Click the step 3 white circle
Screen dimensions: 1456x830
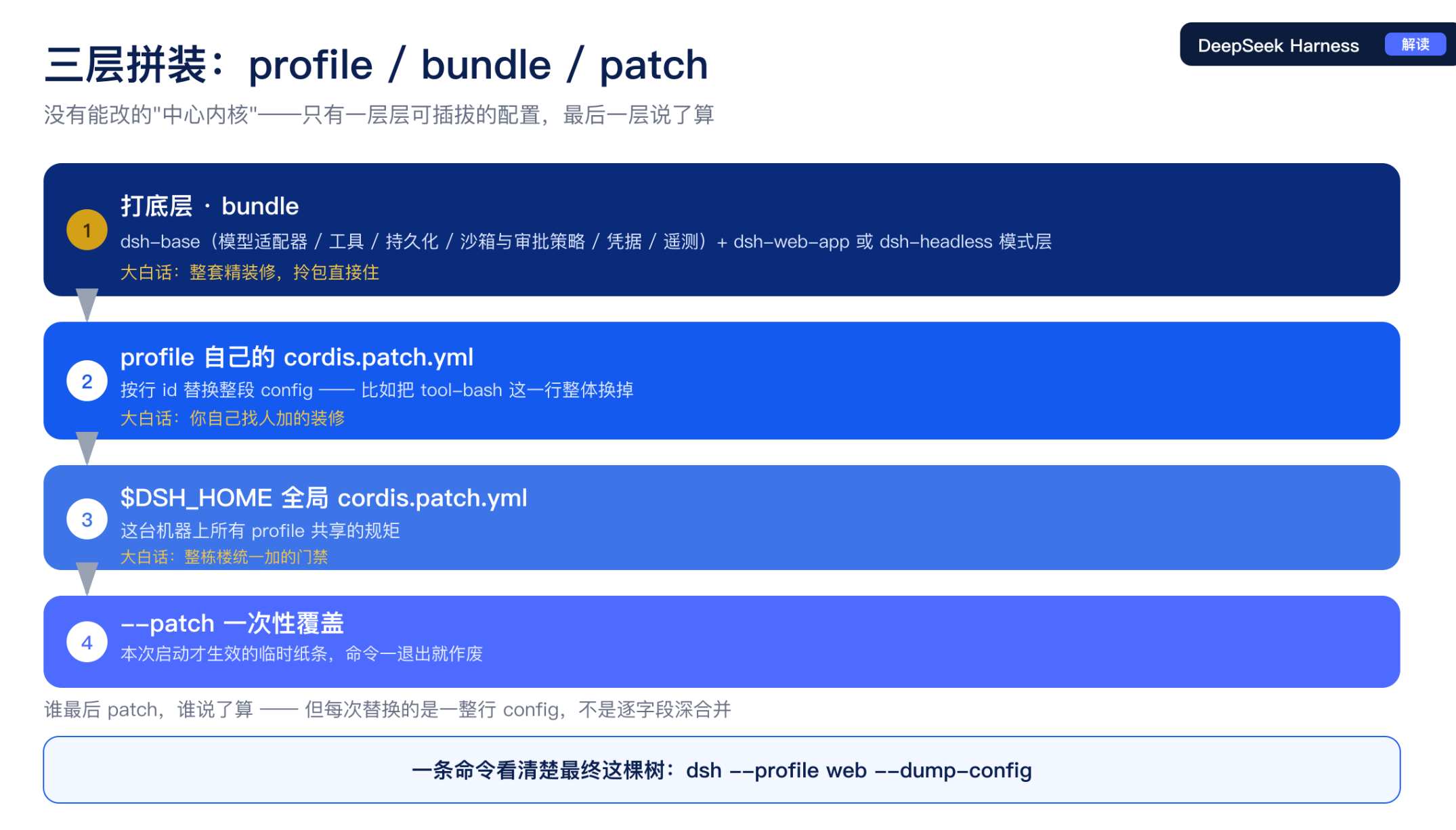pyautogui.click(x=87, y=519)
